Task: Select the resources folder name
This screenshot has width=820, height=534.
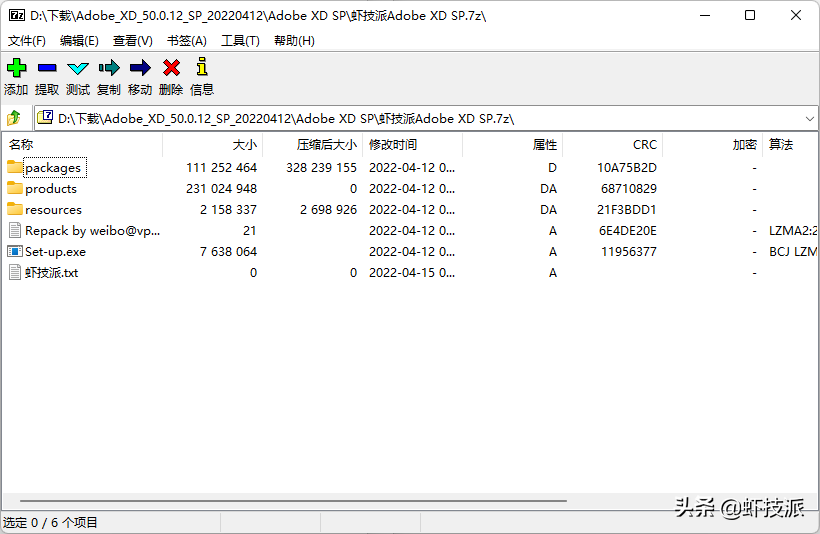Action: tap(53, 210)
